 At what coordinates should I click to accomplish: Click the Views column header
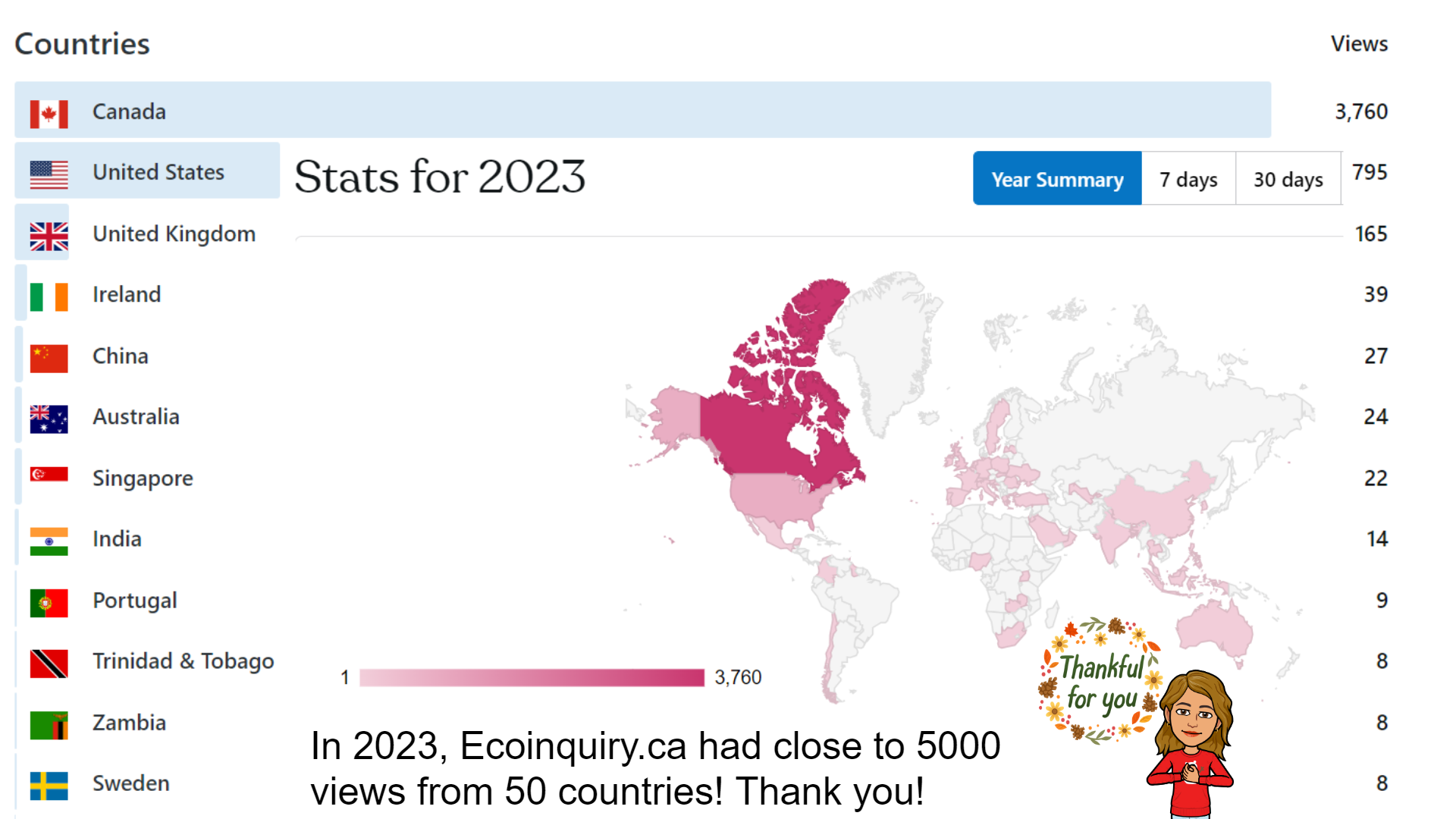pyautogui.click(x=1359, y=44)
